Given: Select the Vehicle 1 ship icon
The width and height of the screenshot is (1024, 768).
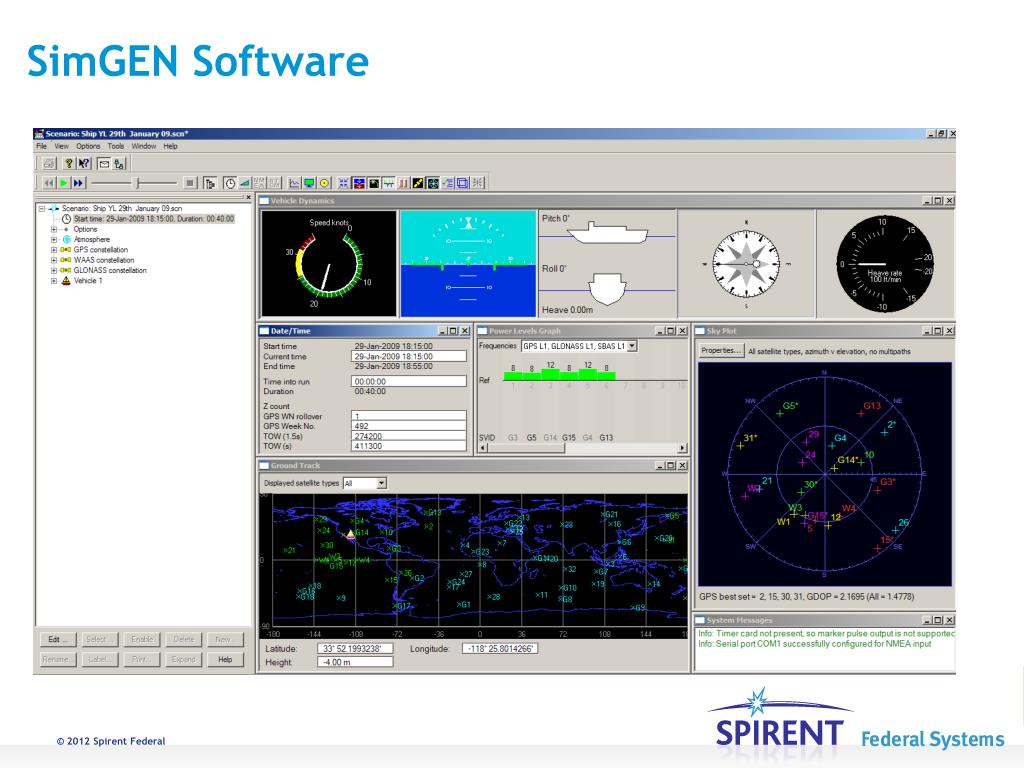Looking at the screenshot, I should (65, 281).
